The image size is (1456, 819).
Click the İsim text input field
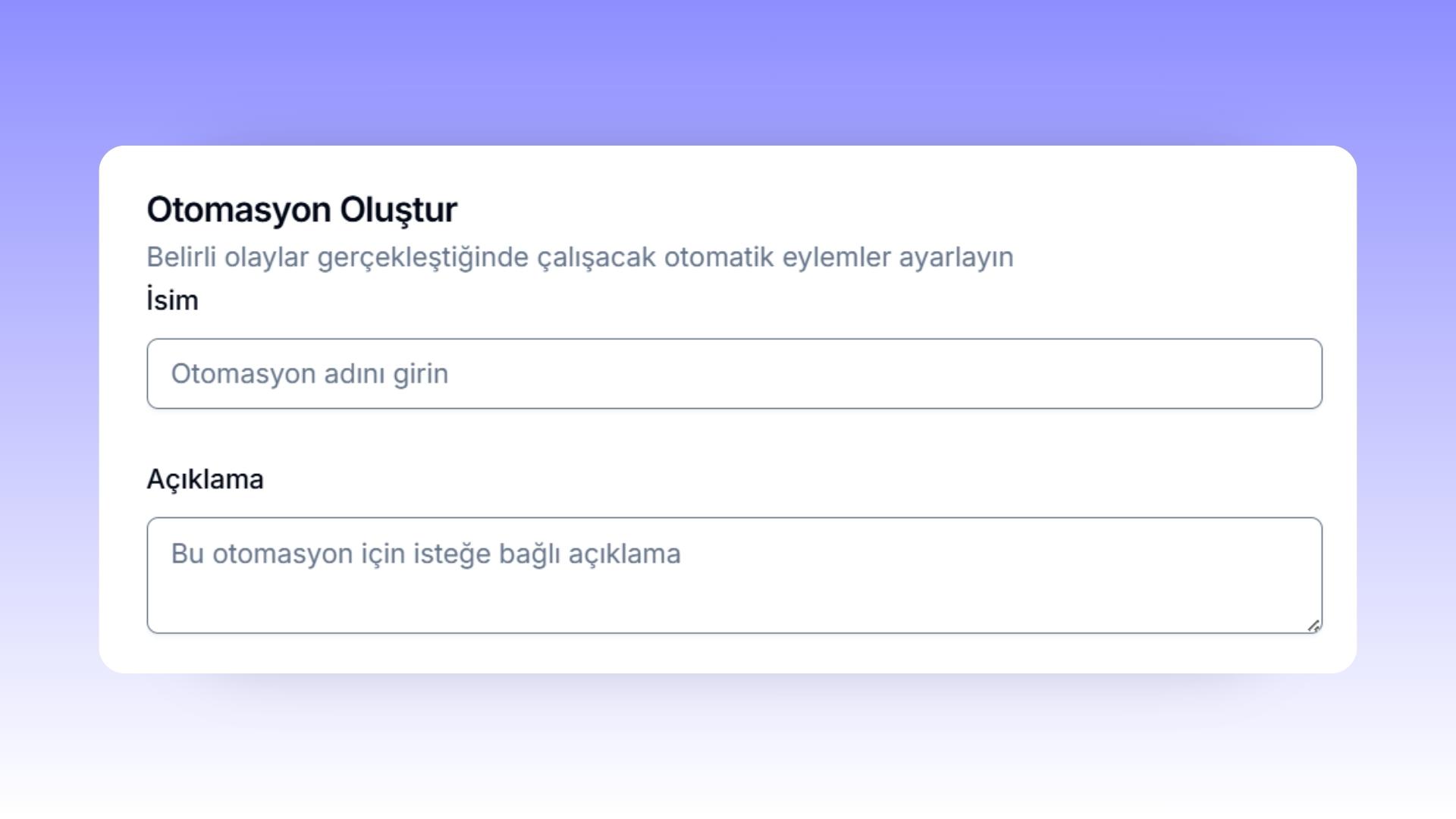pyautogui.click(x=734, y=374)
